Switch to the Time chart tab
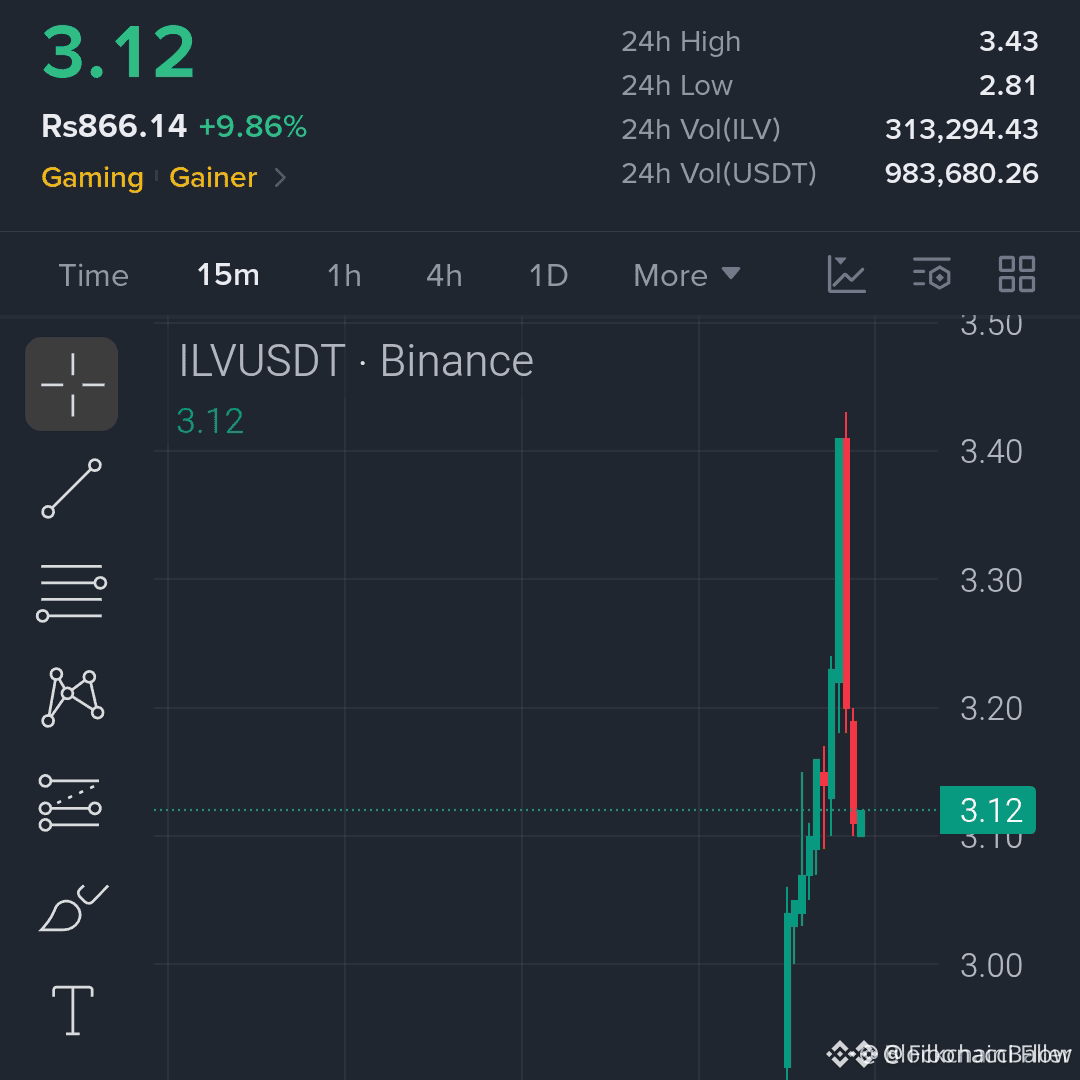 tap(94, 276)
